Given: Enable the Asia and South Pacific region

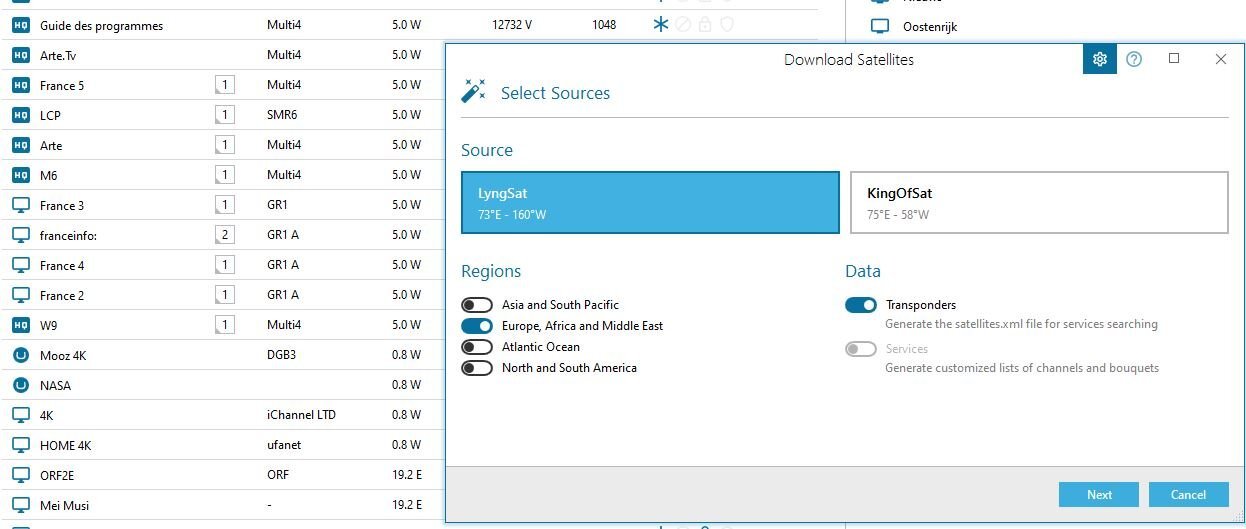Looking at the screenshot, I should (x=477, y=305).
